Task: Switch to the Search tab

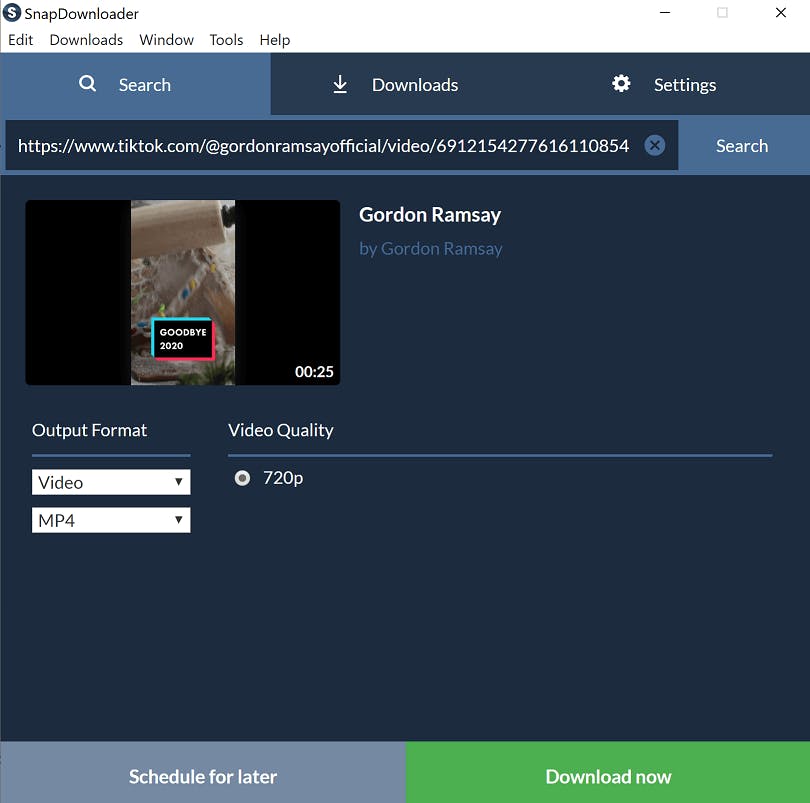Action: click(135, 84)
